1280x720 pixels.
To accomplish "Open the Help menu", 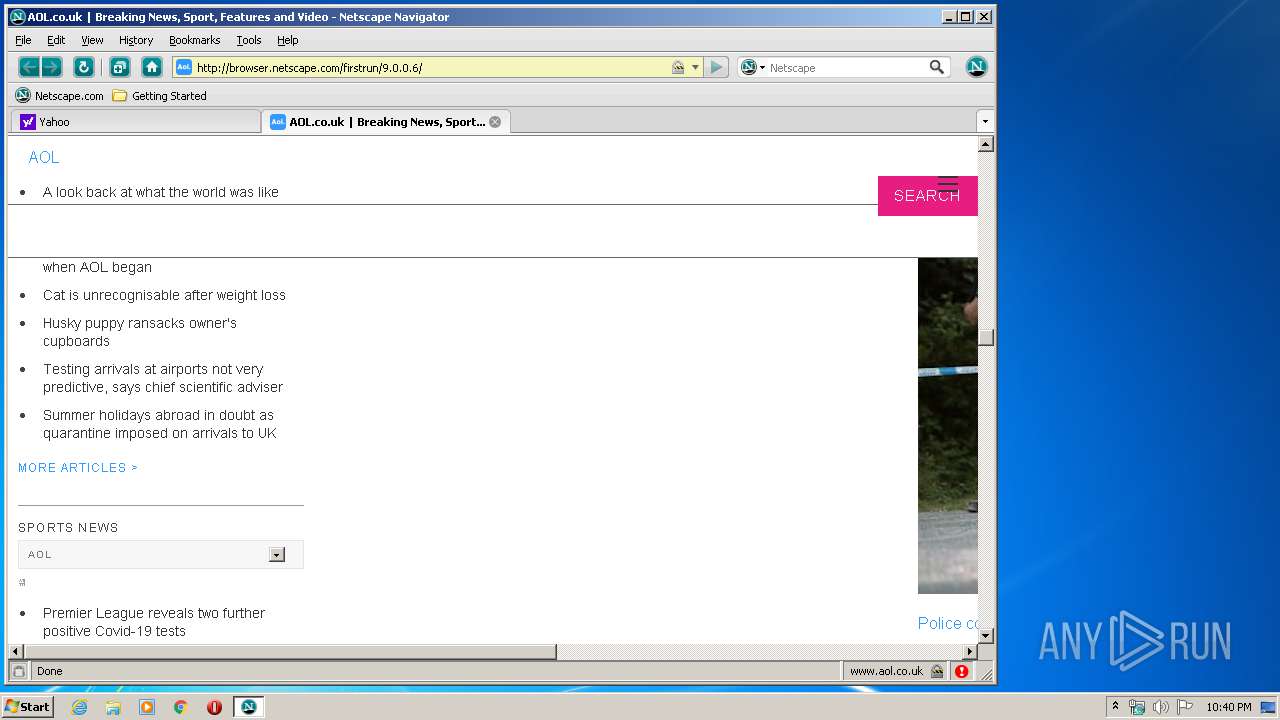I will [288, 40].
